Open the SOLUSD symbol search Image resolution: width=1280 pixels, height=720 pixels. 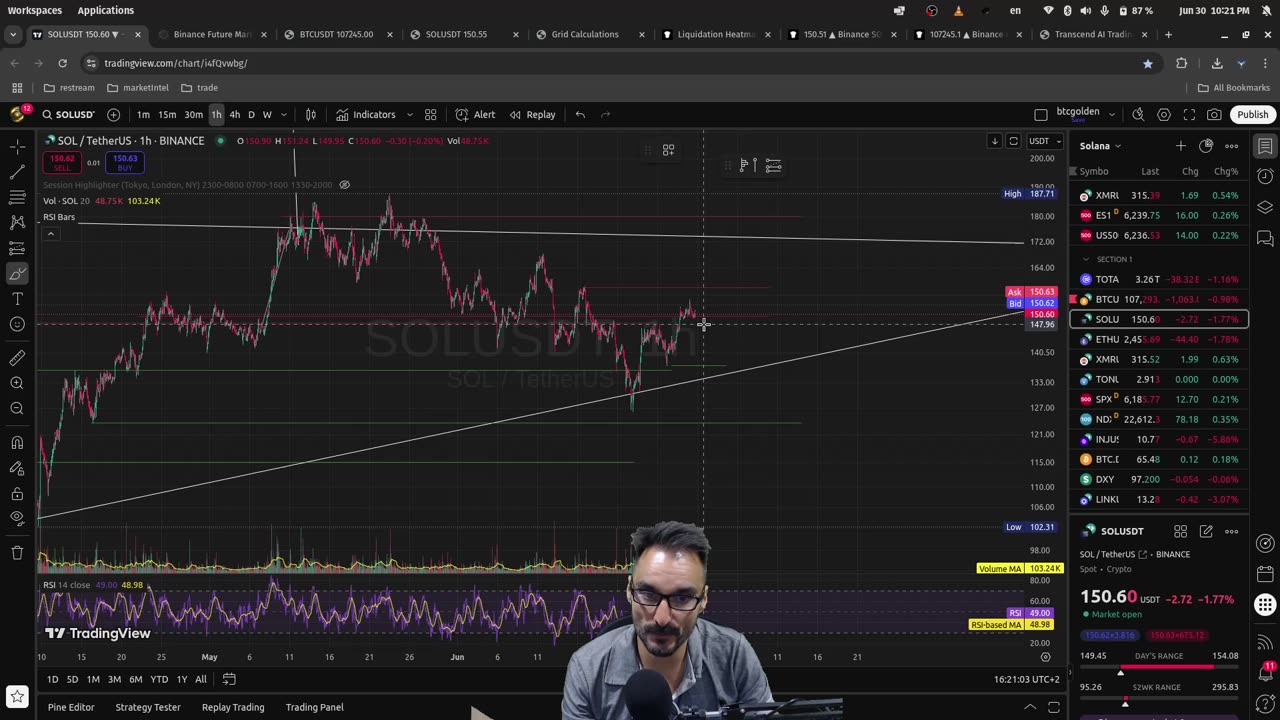[66, 114]
